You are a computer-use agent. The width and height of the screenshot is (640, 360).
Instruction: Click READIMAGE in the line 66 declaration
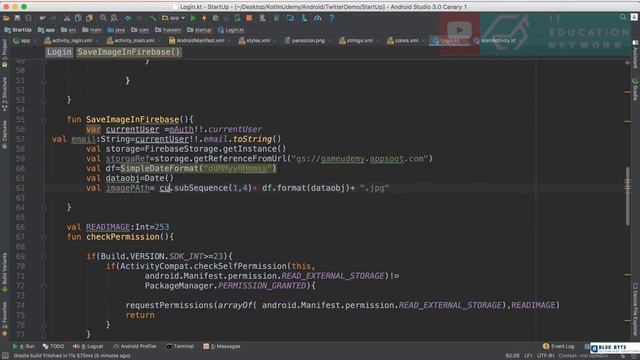[108, 227]
